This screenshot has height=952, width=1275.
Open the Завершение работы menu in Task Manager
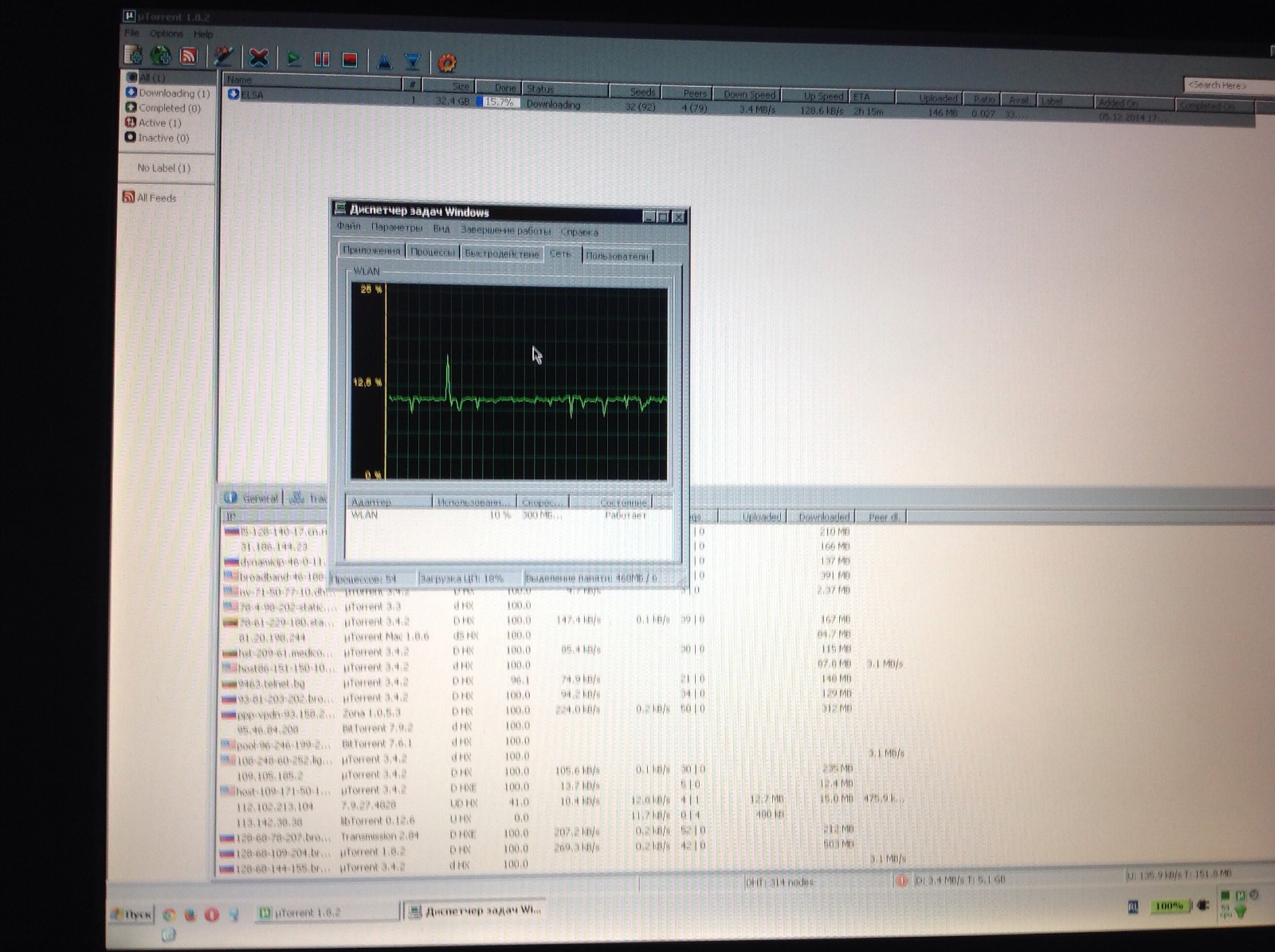point(505,230)
